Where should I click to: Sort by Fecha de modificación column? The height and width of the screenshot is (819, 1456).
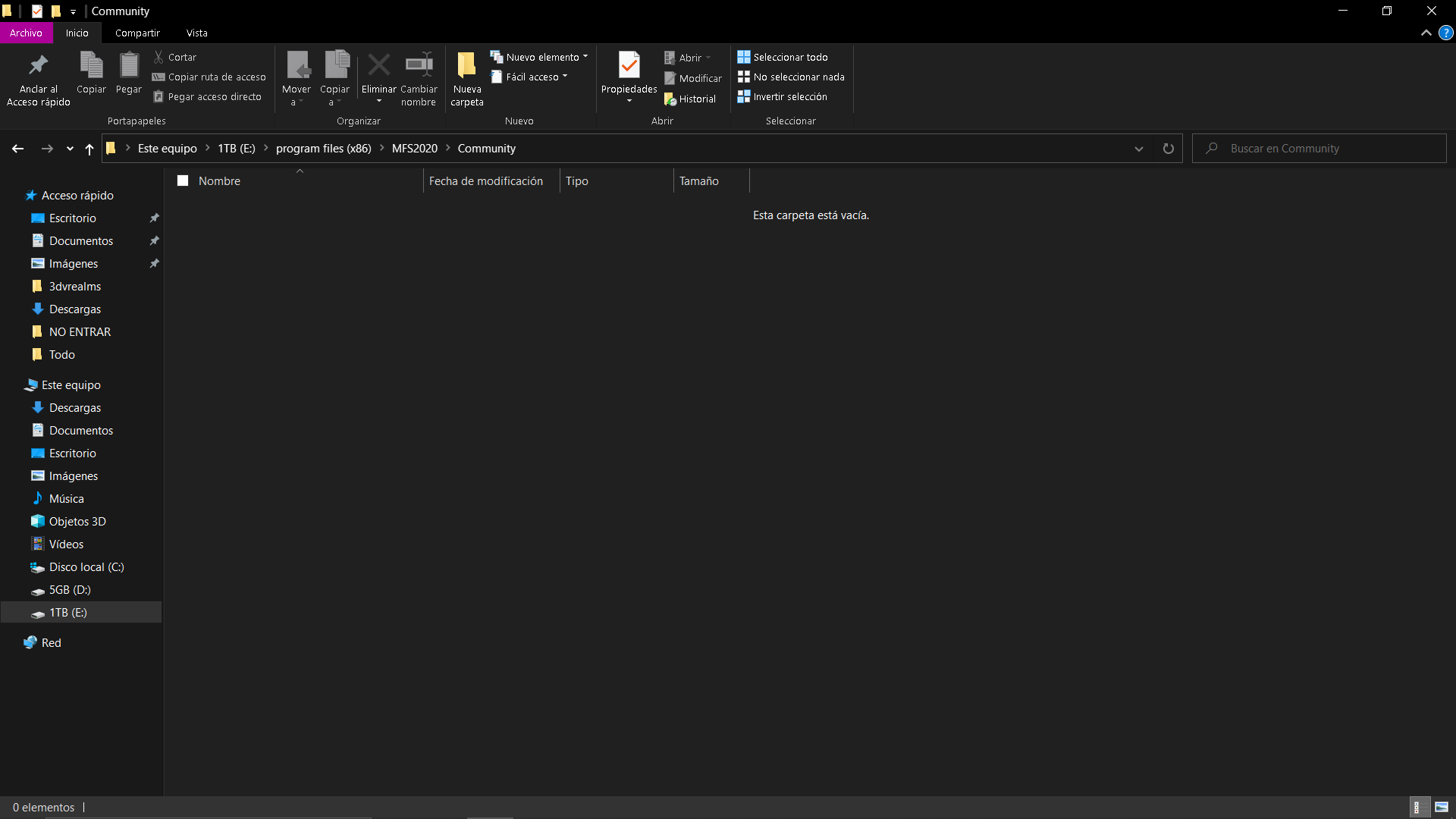485,180
